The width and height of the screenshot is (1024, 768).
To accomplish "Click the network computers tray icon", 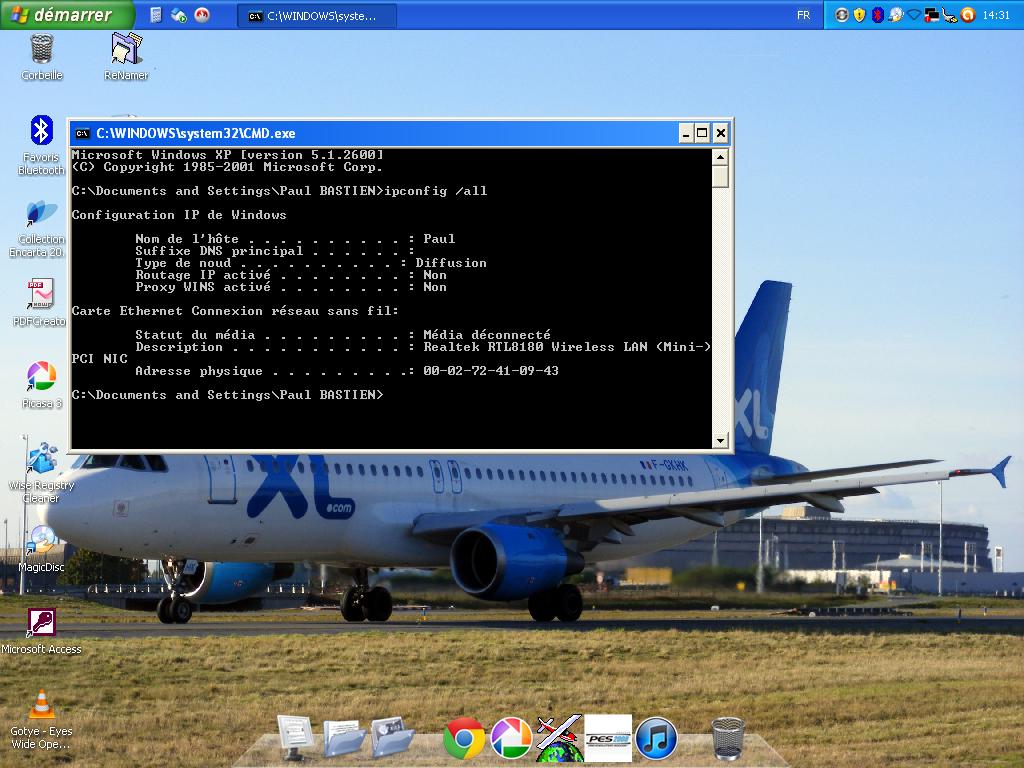I will click(x=932, y=15).
